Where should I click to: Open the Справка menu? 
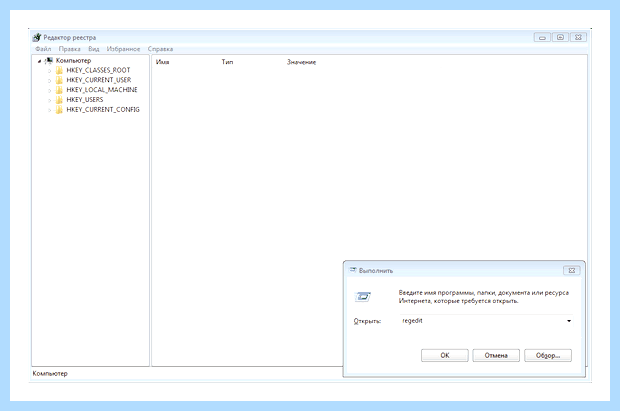point(160,49)
